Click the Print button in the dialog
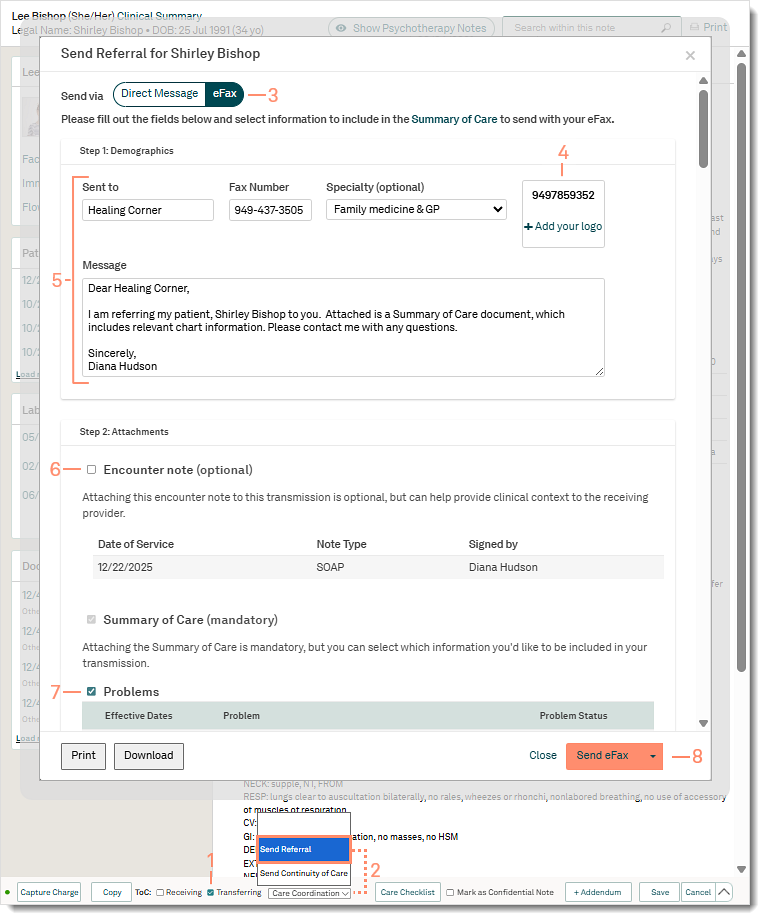The width and height of the screenshot is (765, 920). click(83, 756)
